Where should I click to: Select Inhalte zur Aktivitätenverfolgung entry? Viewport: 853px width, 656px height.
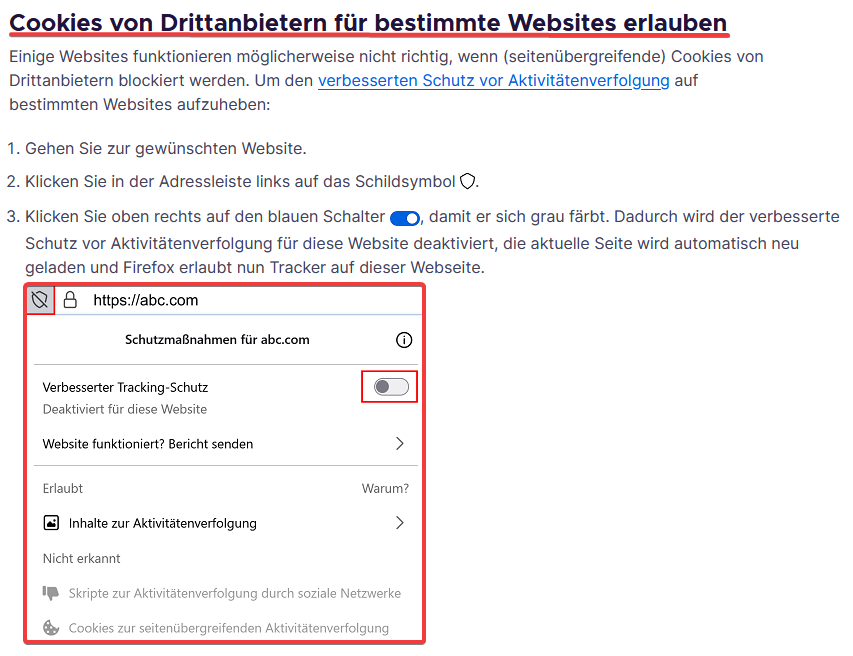pos(162,523)
